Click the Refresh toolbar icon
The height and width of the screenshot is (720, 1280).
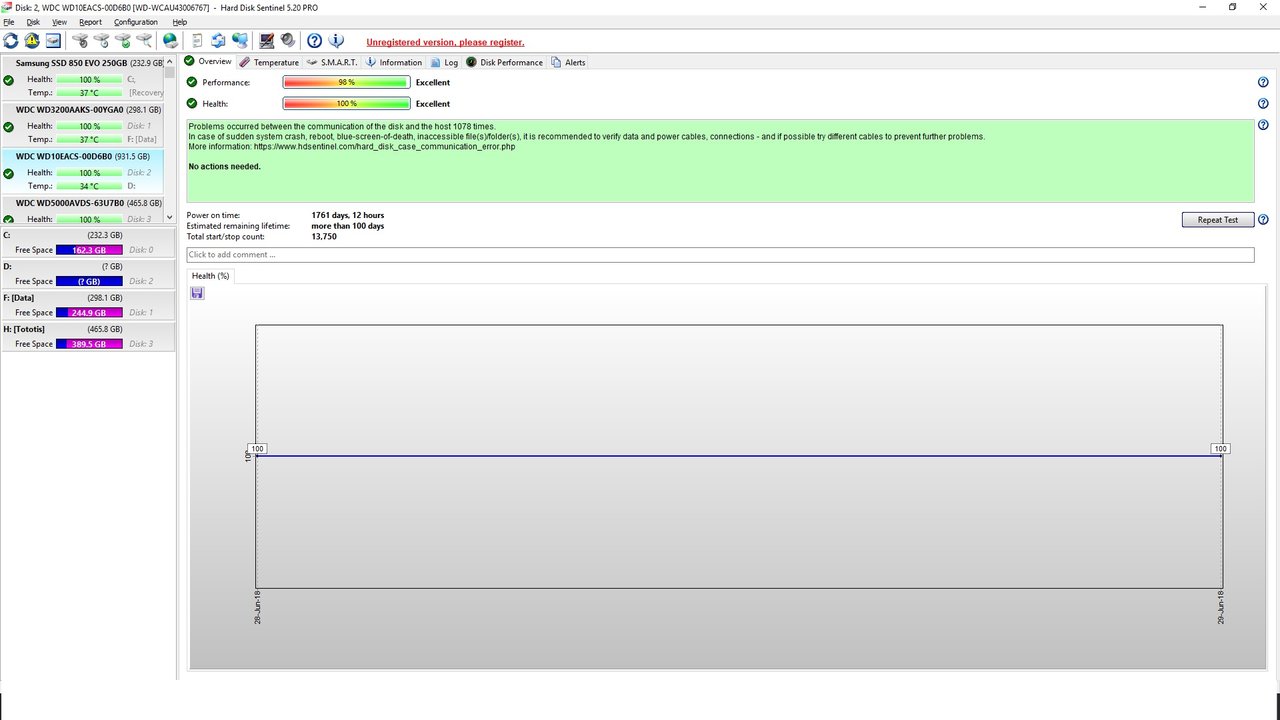pyautogui.click(x=11, y=41)
